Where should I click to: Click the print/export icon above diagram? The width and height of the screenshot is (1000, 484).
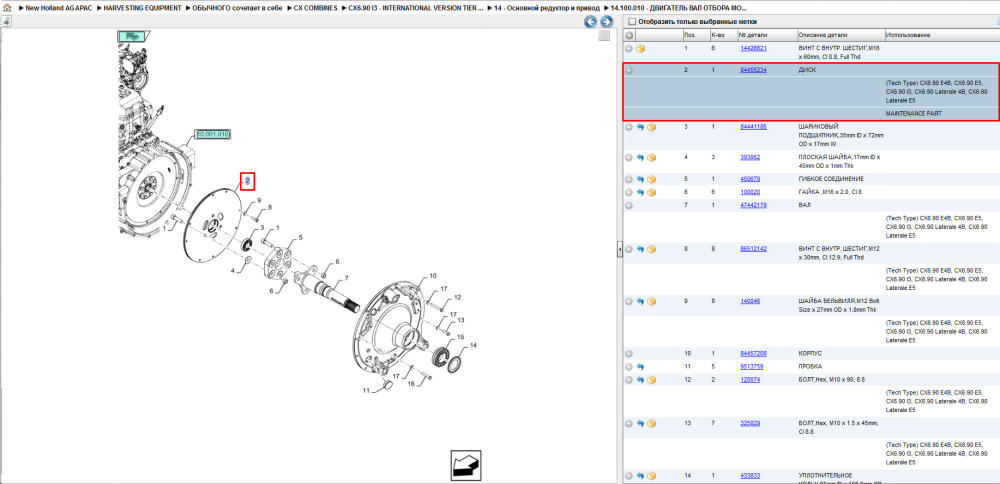pos(6,21)
